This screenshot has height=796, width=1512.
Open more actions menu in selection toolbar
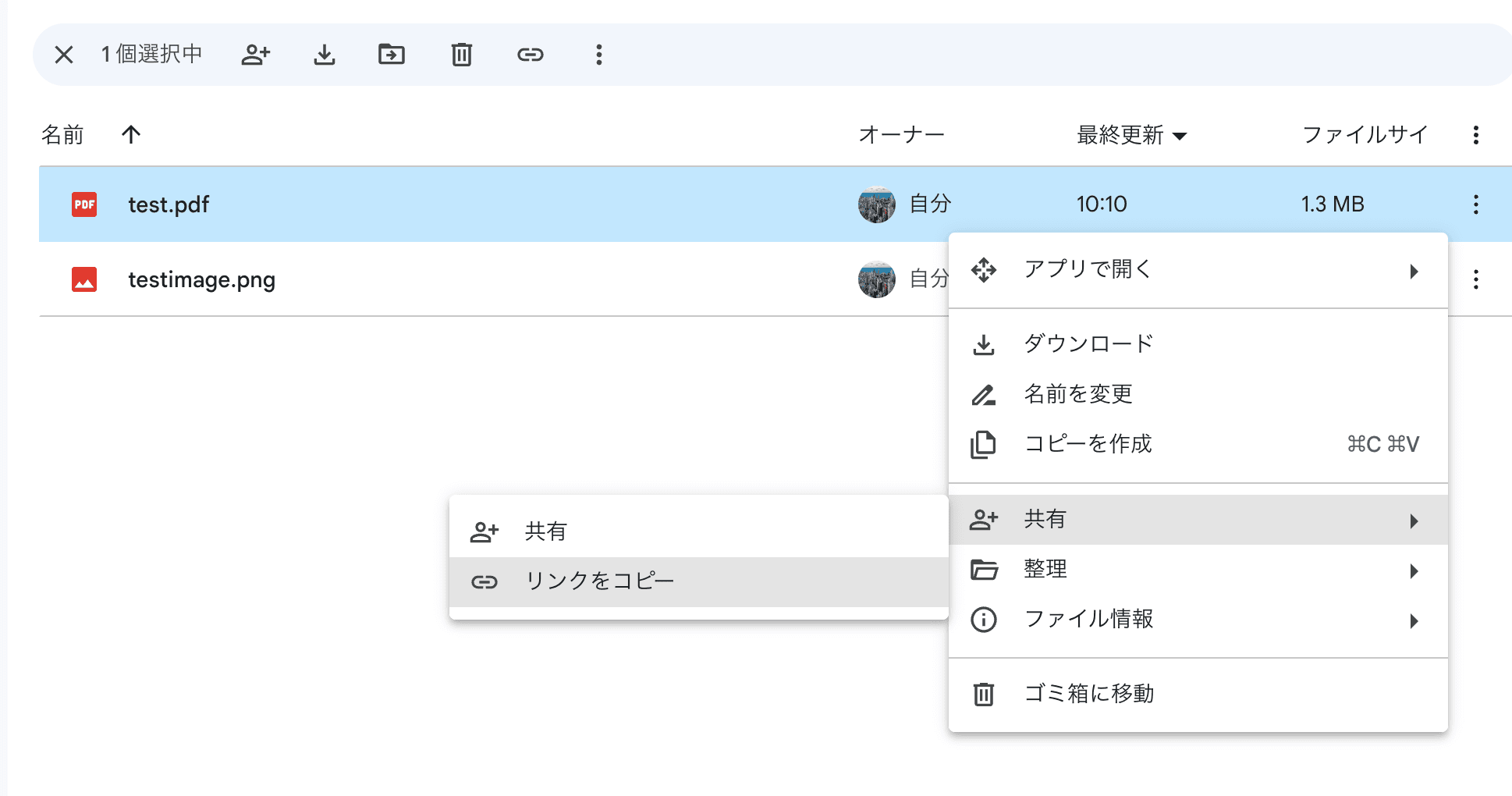[599, 55]
